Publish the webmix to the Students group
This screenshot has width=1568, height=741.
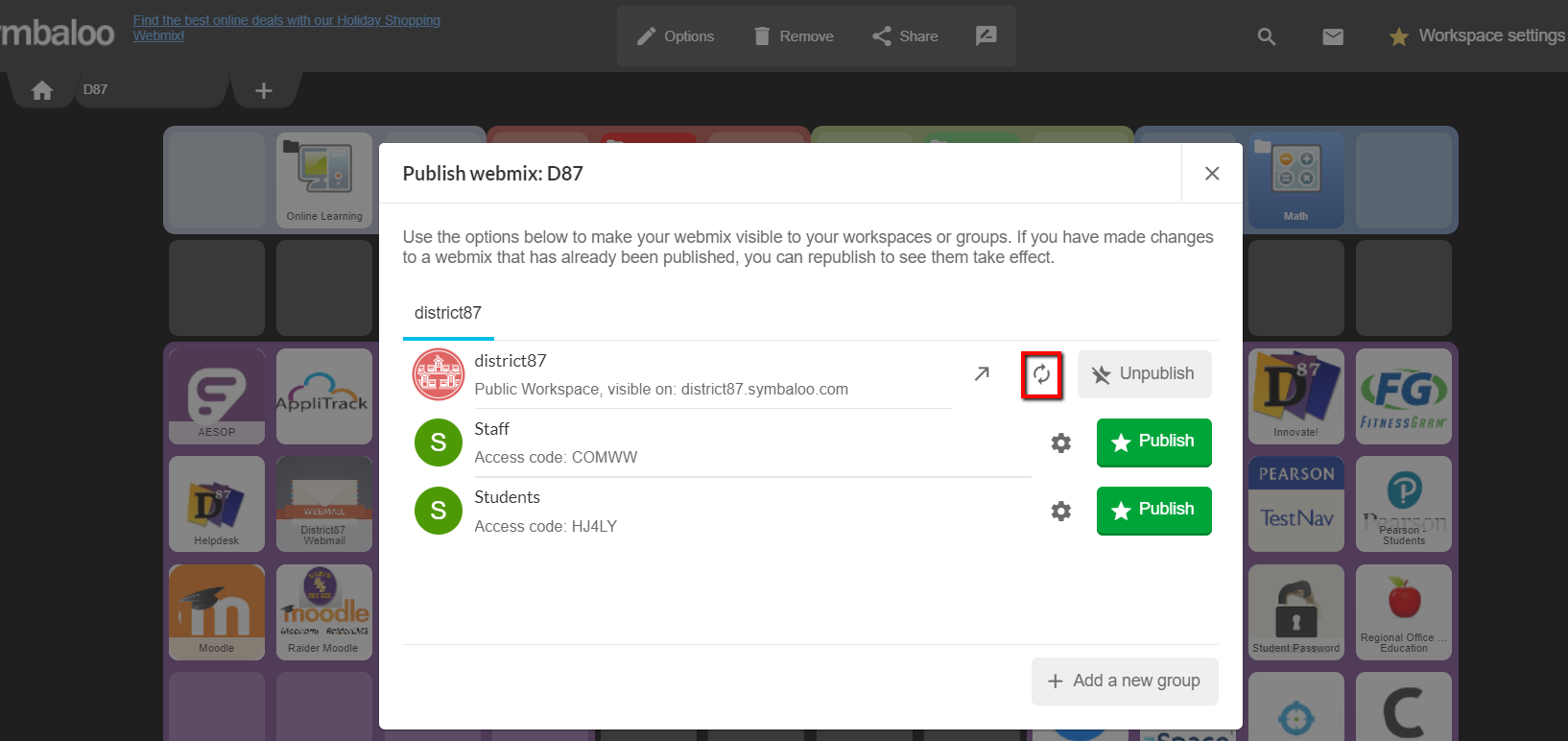[1154, 510]
